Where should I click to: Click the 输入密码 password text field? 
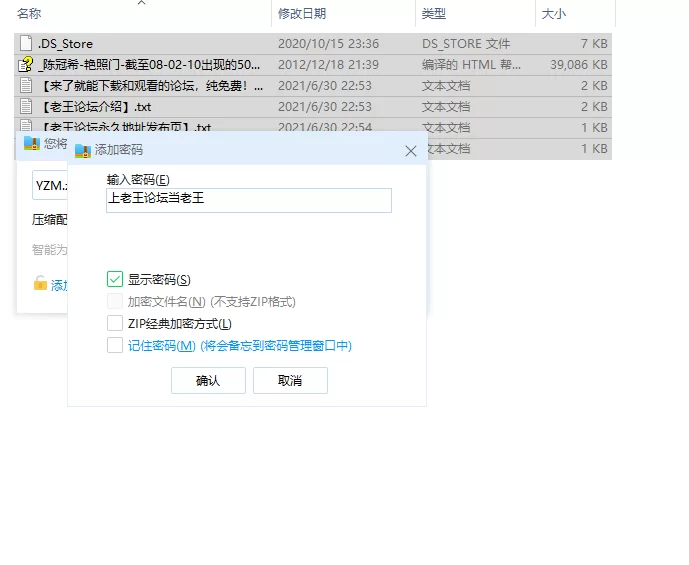pos(248,200)
